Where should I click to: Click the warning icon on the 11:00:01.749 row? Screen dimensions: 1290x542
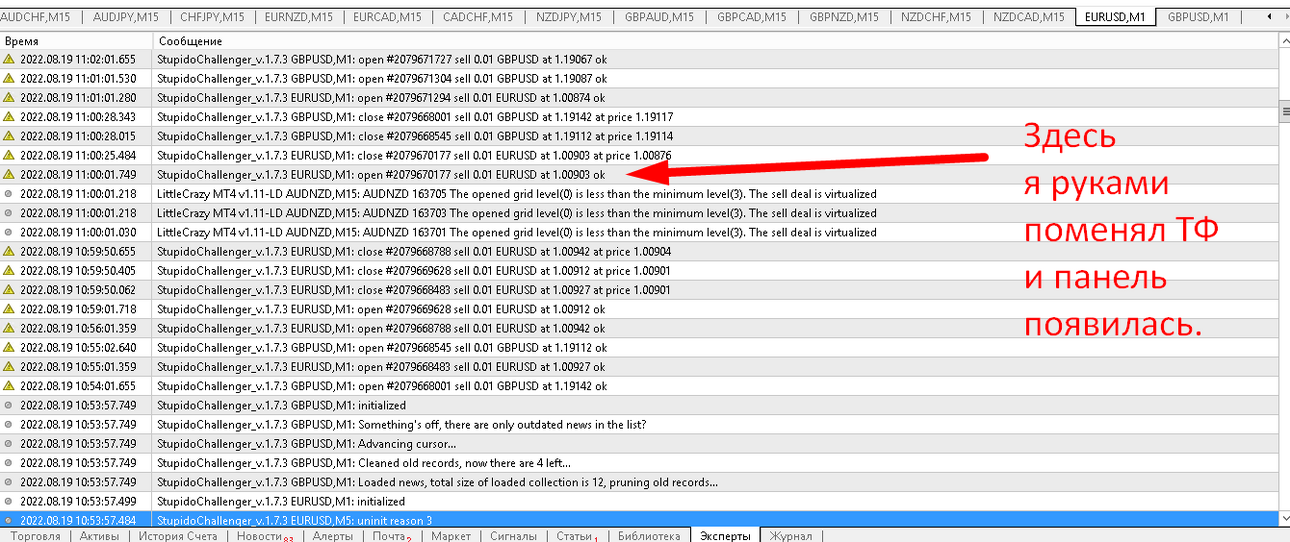[9, 174]
